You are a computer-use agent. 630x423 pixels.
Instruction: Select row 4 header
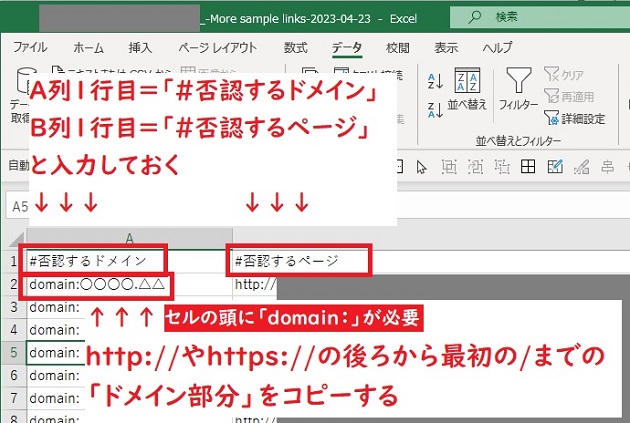pos(13,329)
